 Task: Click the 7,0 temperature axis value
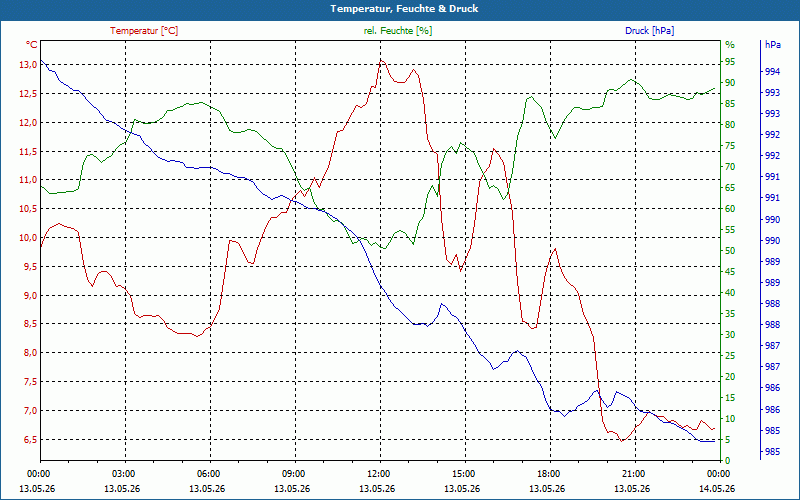[x=30, y=411]
